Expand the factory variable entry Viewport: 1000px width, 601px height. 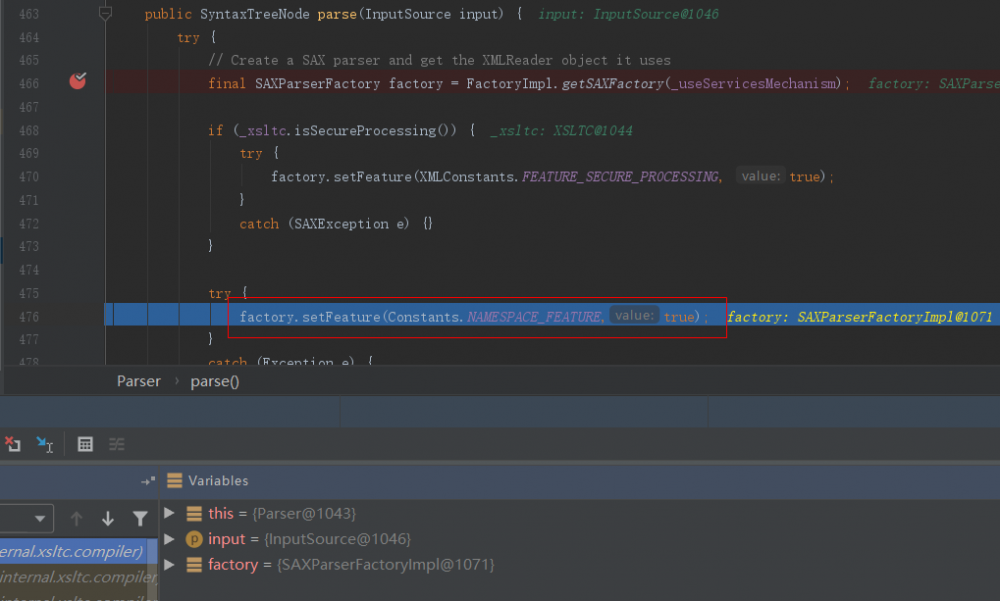pyautogui.click(x=170, y=564)
